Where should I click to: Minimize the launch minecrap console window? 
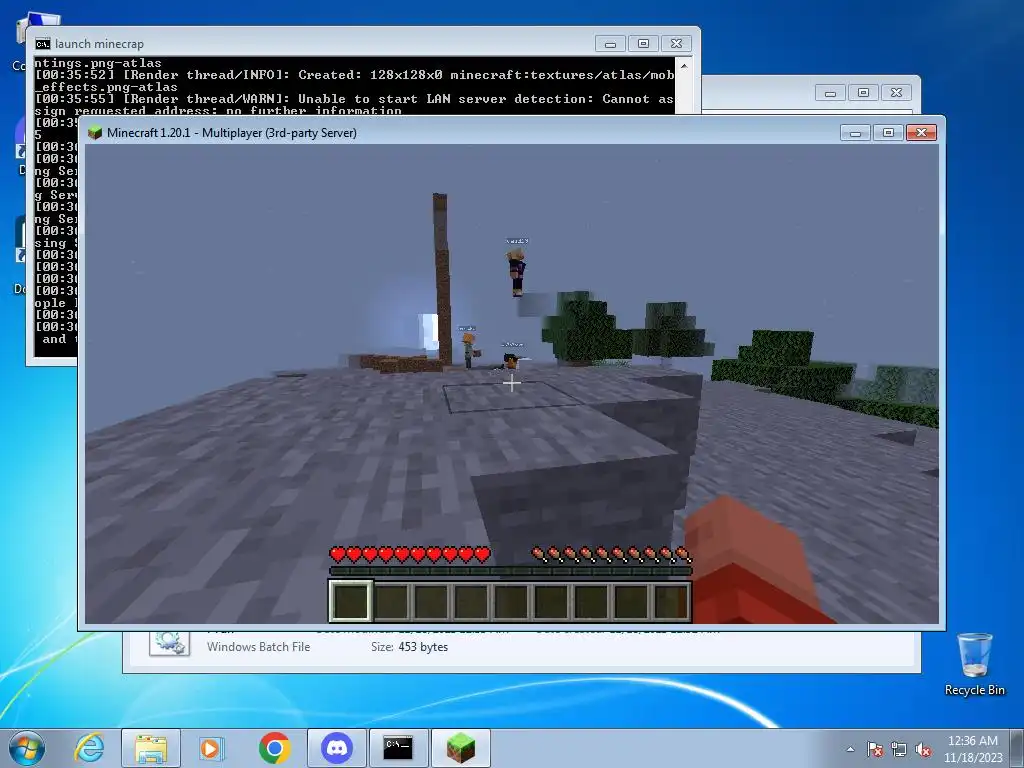611,44
